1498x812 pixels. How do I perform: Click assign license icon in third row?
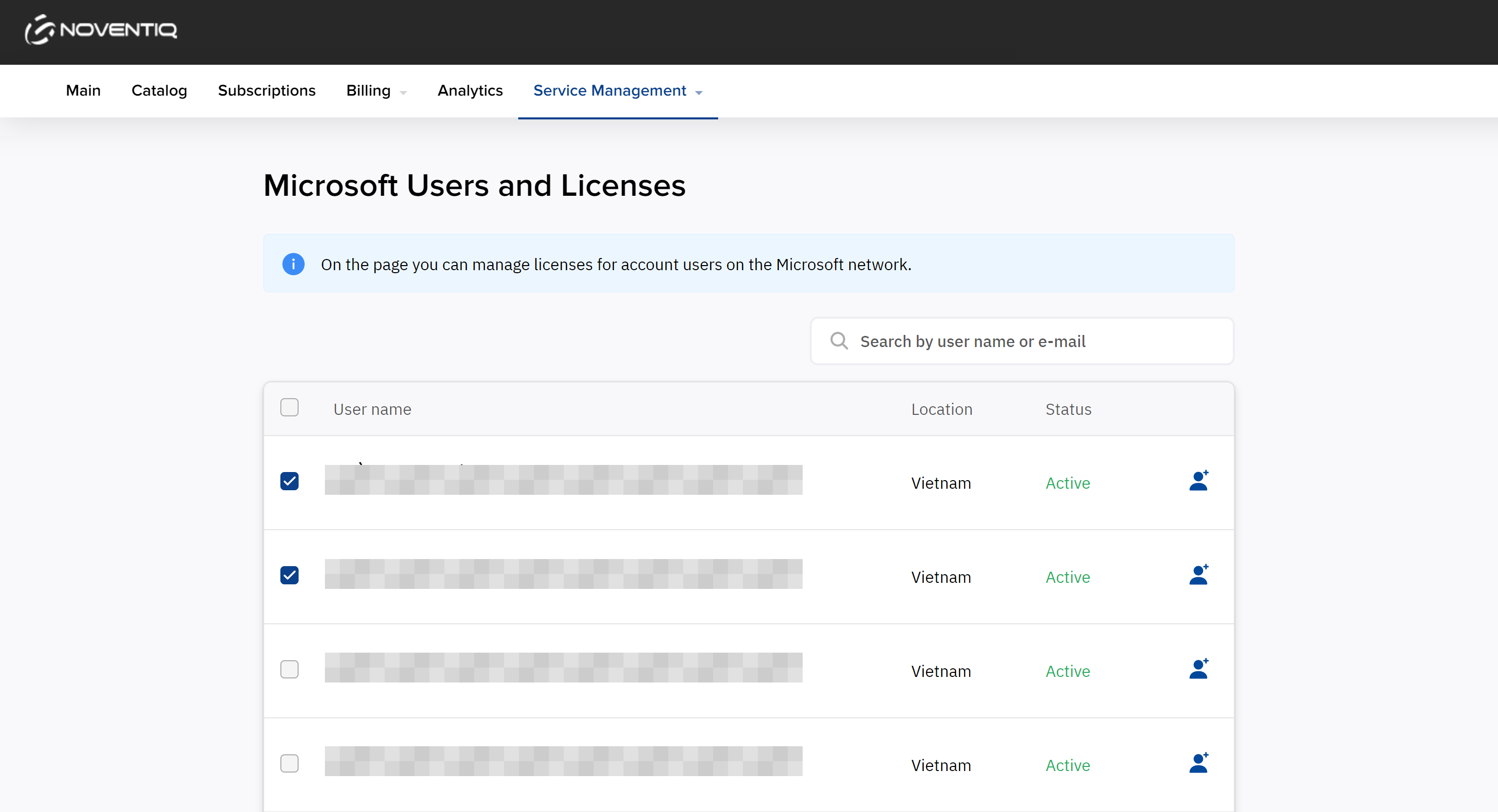point(1198,670)
